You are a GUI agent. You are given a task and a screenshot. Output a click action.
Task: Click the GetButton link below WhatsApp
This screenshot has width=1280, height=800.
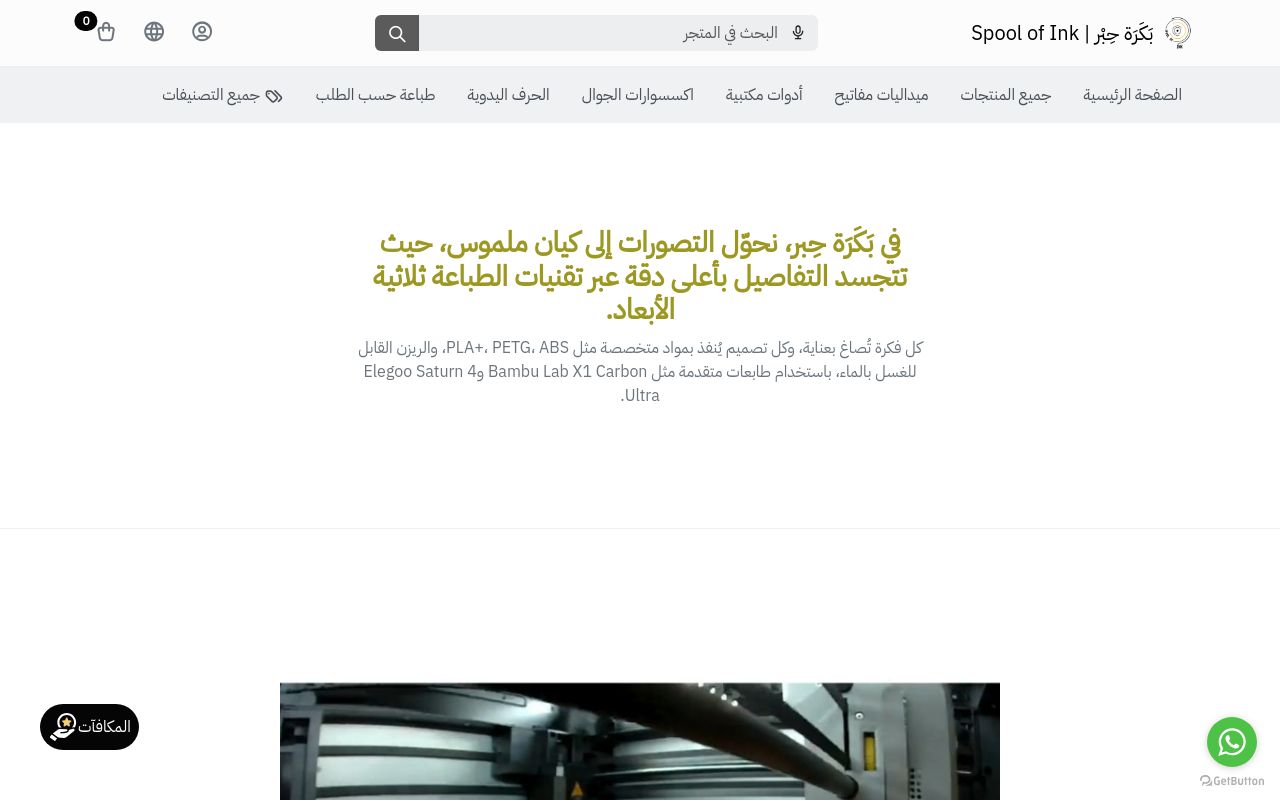(x=1232, y=781)
